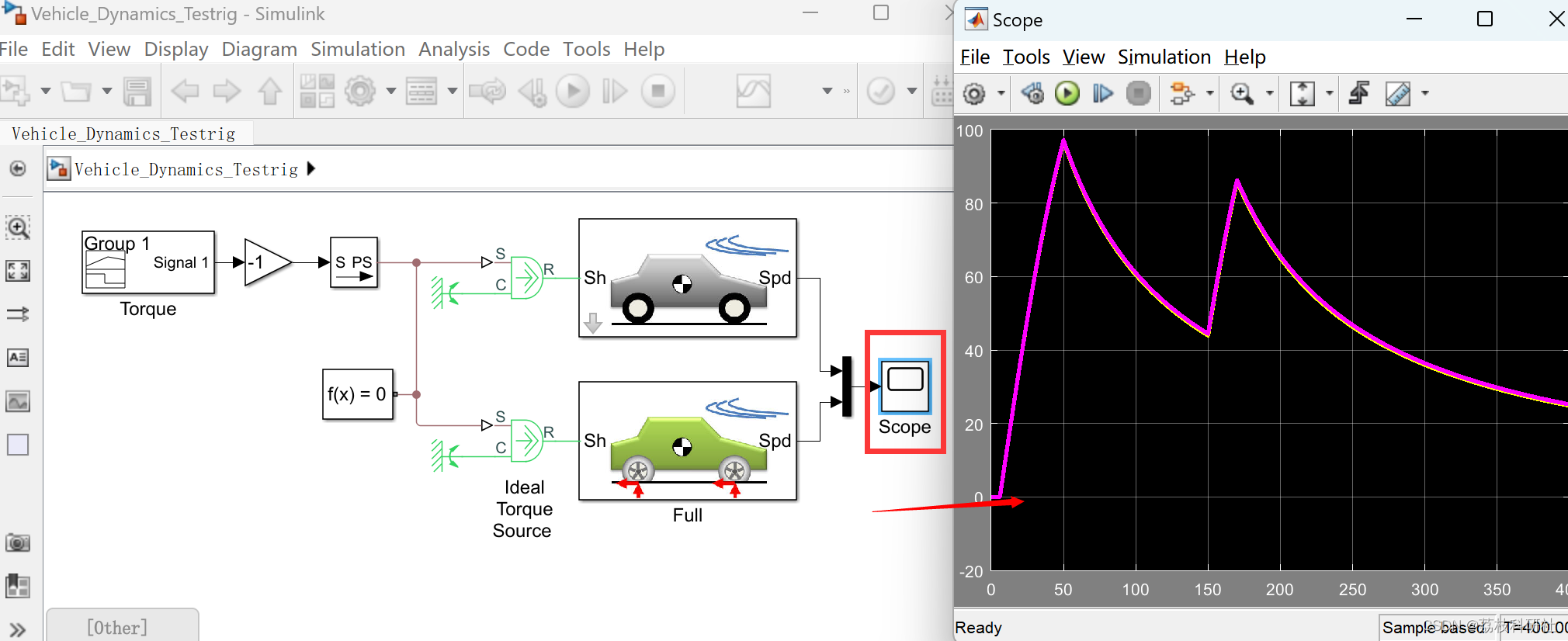Open the Tools menu in Scope window
The height and width of the screenshot is (641, 1568).
1026,57
